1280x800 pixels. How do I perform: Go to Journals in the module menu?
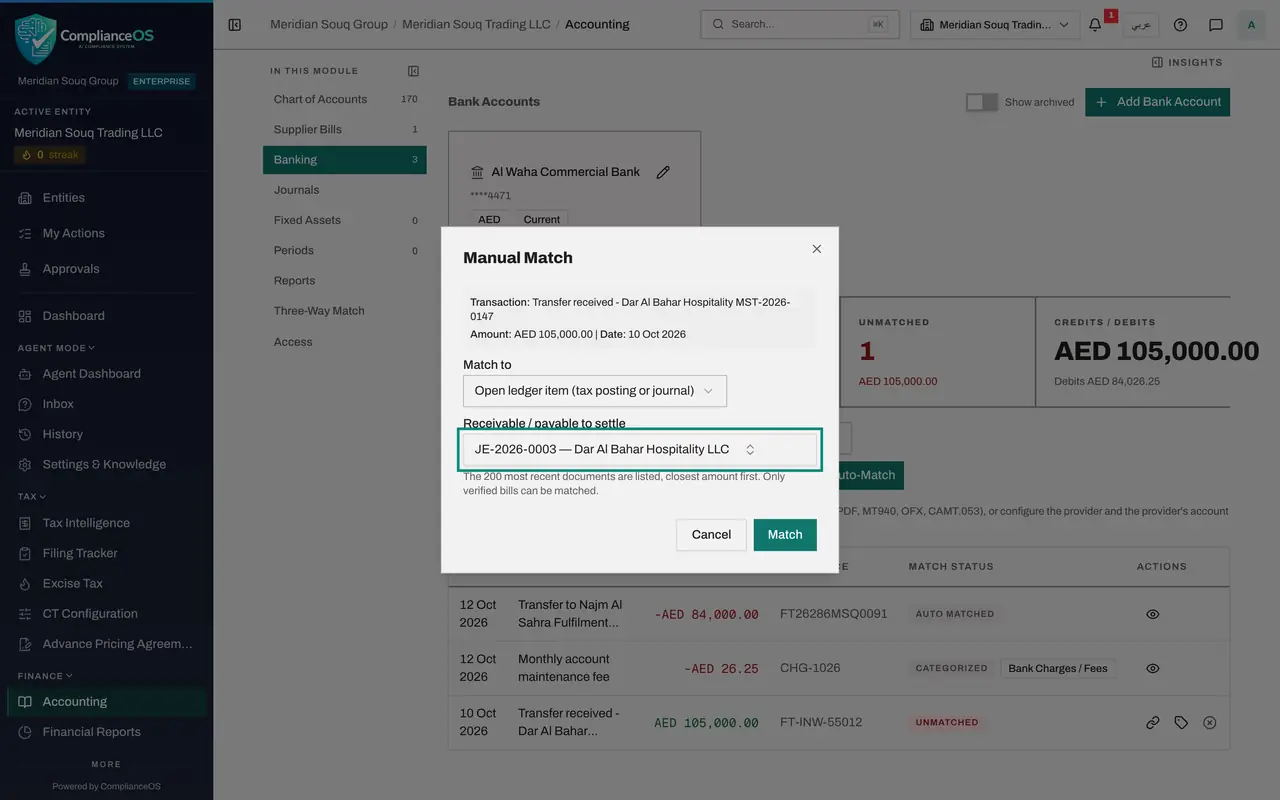(x=345, y=190)
